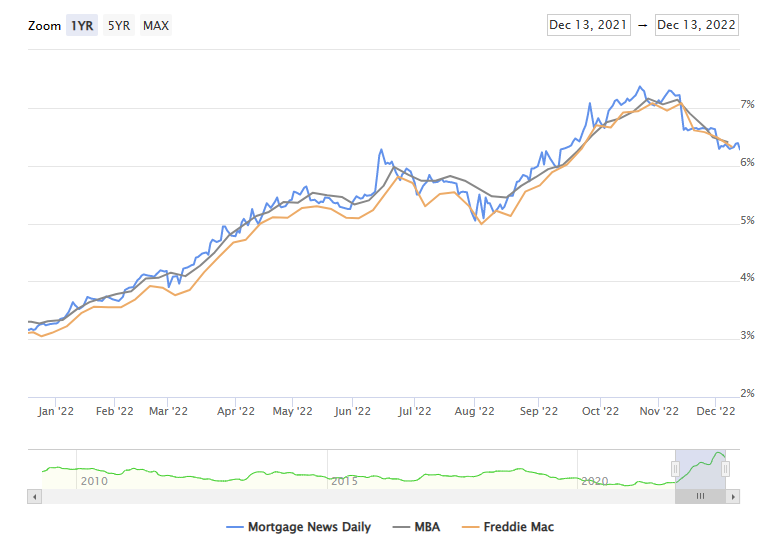Click the left navigator range handle
Viewport: 766px width, 544px height.
click(x=675, y=469)
